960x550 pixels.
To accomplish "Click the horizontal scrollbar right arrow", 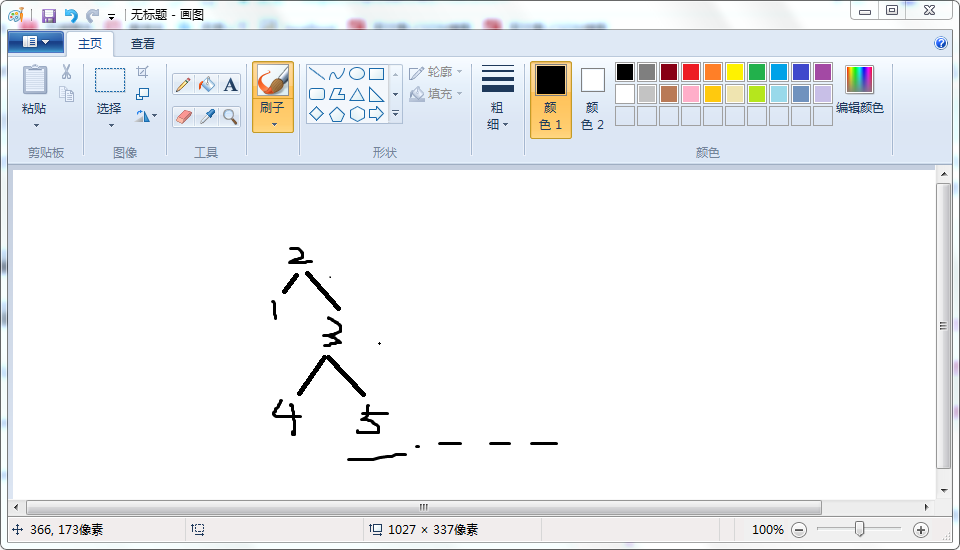I will tap(926, 507).
